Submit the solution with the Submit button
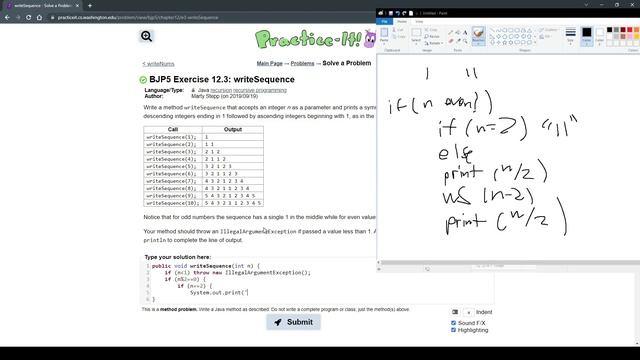640x360 pixels. pyautogui.click(x=293, y=322)
